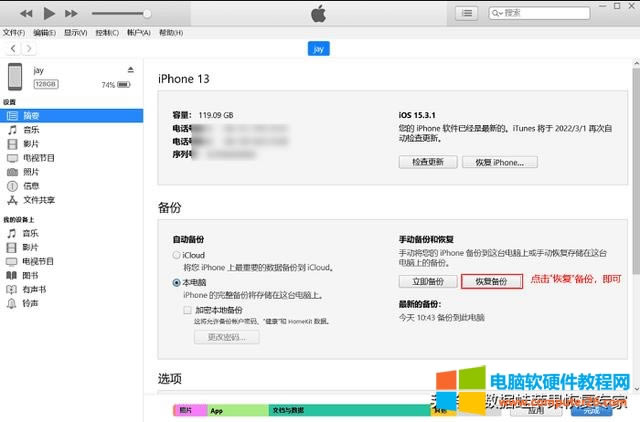Image resolution: width=640 pixels, height=422 pixels.
Task: Open the 帐户(A) menu
Action: [x=140, y=33]
